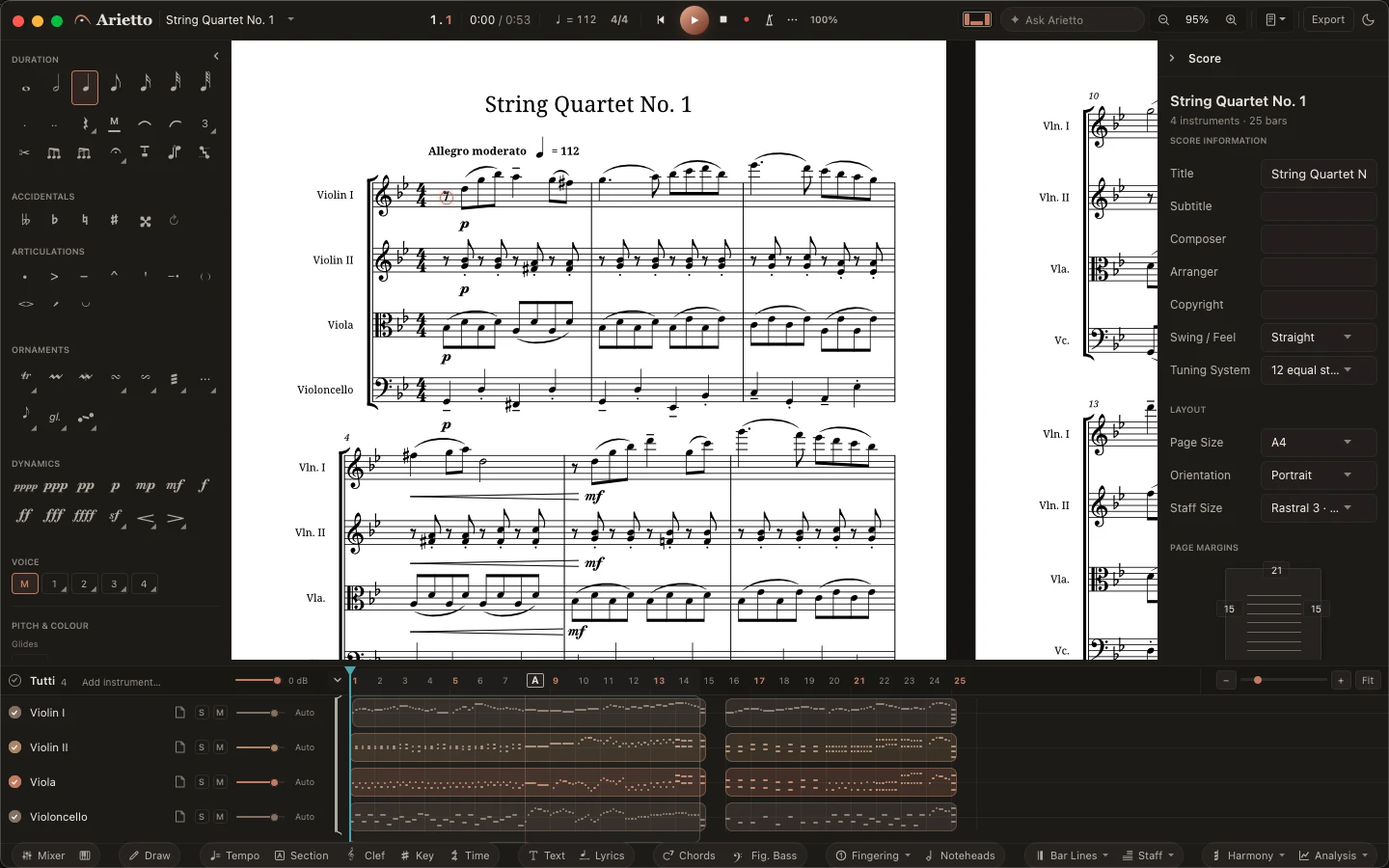Select voice 2

[x=85, y=583]
